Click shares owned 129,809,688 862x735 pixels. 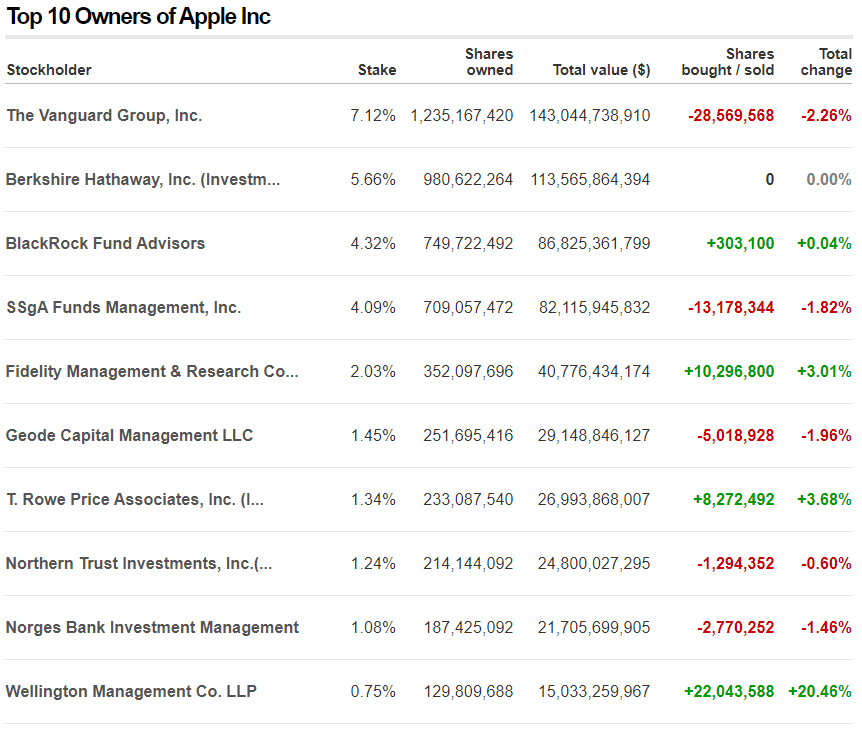click(468, 691)
